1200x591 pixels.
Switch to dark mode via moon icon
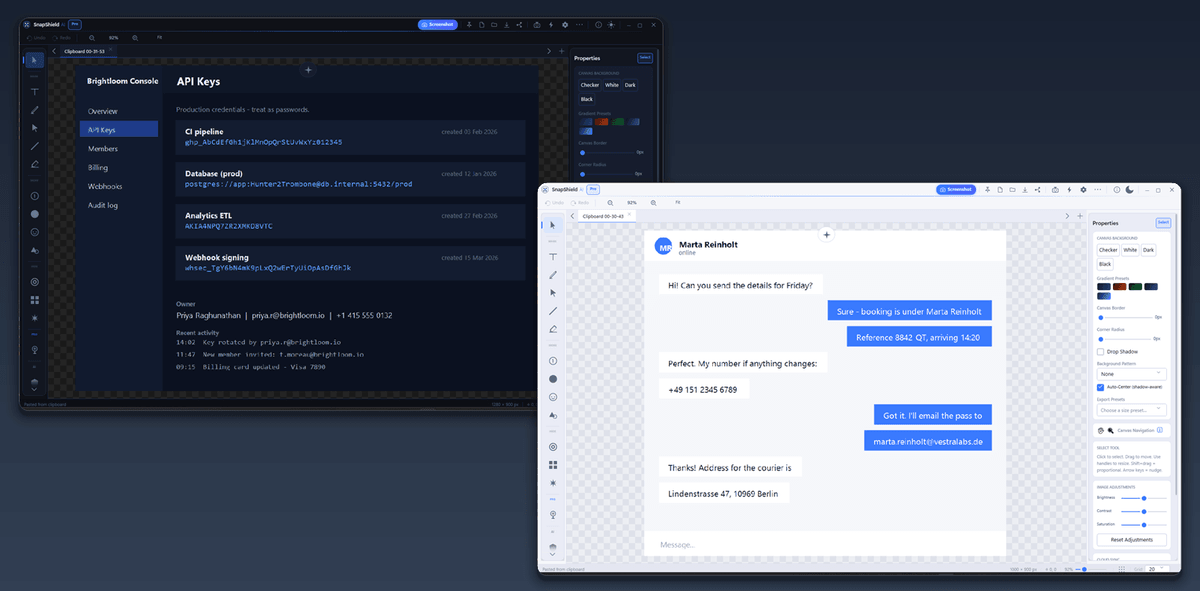(1129, 189)
